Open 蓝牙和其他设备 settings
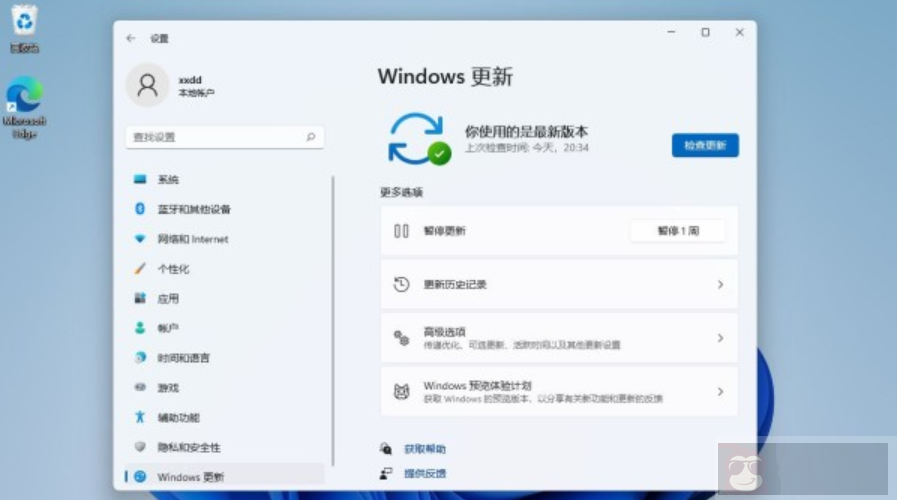The image size is (898, 500). (x=223, y=210)
